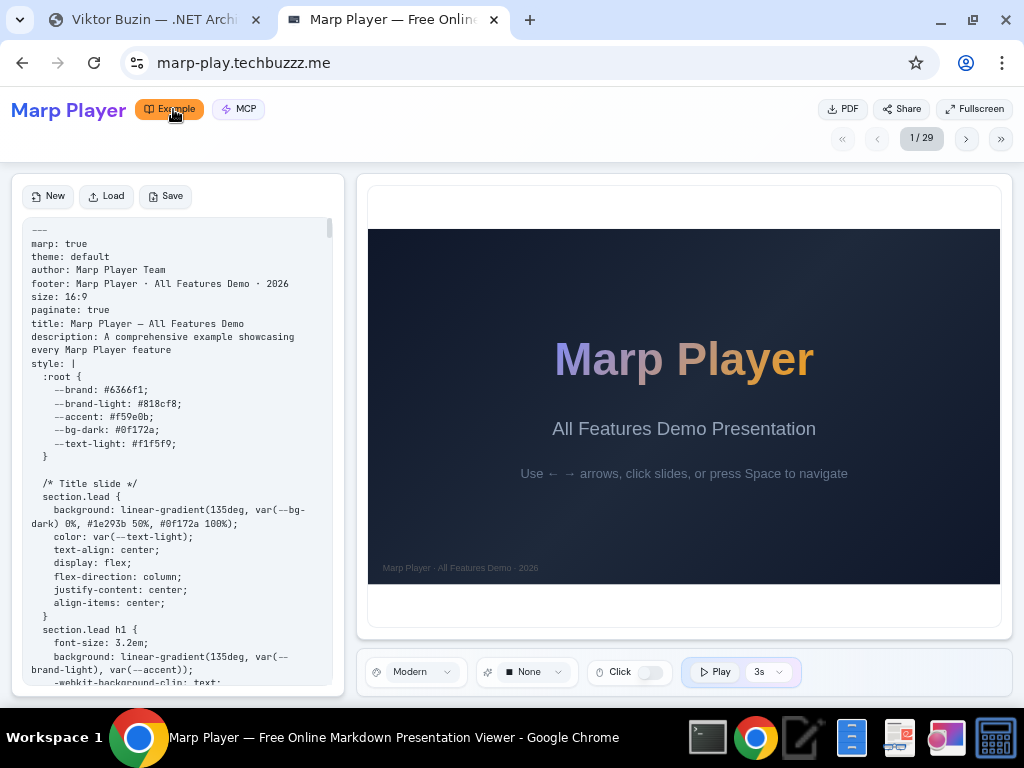Click the '--accent: #f59e0b;' line
1024x768 pixels.
click(104, 417)
